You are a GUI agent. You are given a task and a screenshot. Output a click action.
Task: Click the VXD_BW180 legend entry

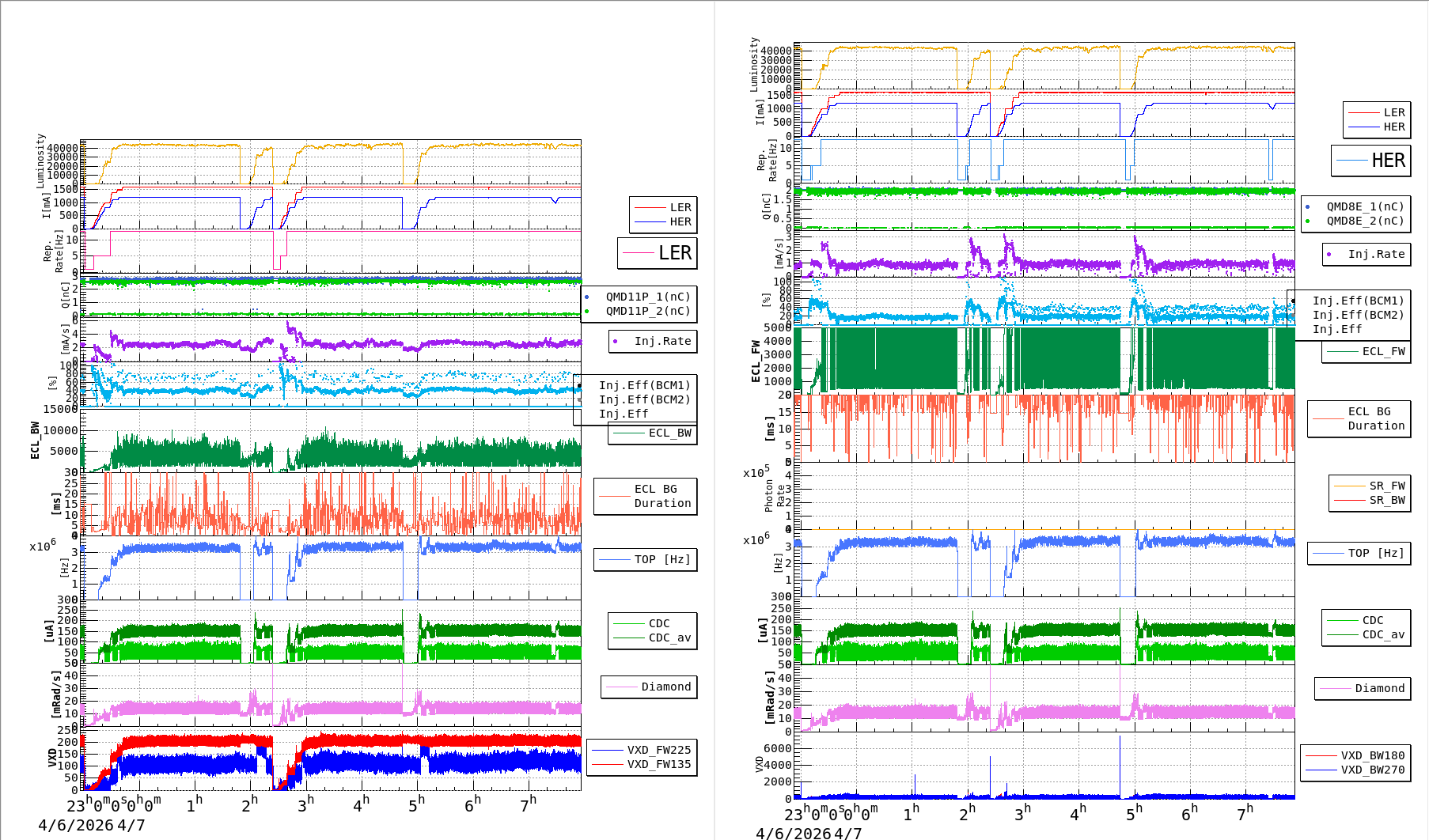pyautogui.click(x=1372, y=755)
